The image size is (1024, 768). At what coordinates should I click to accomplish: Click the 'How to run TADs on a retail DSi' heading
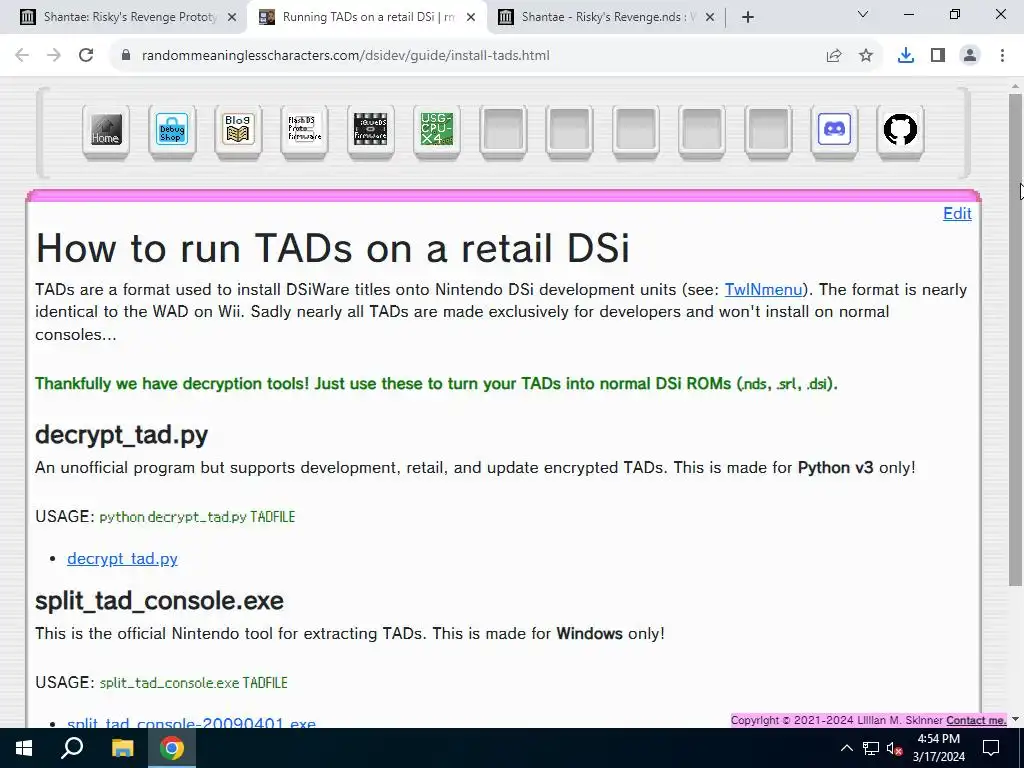pos(332,248)
